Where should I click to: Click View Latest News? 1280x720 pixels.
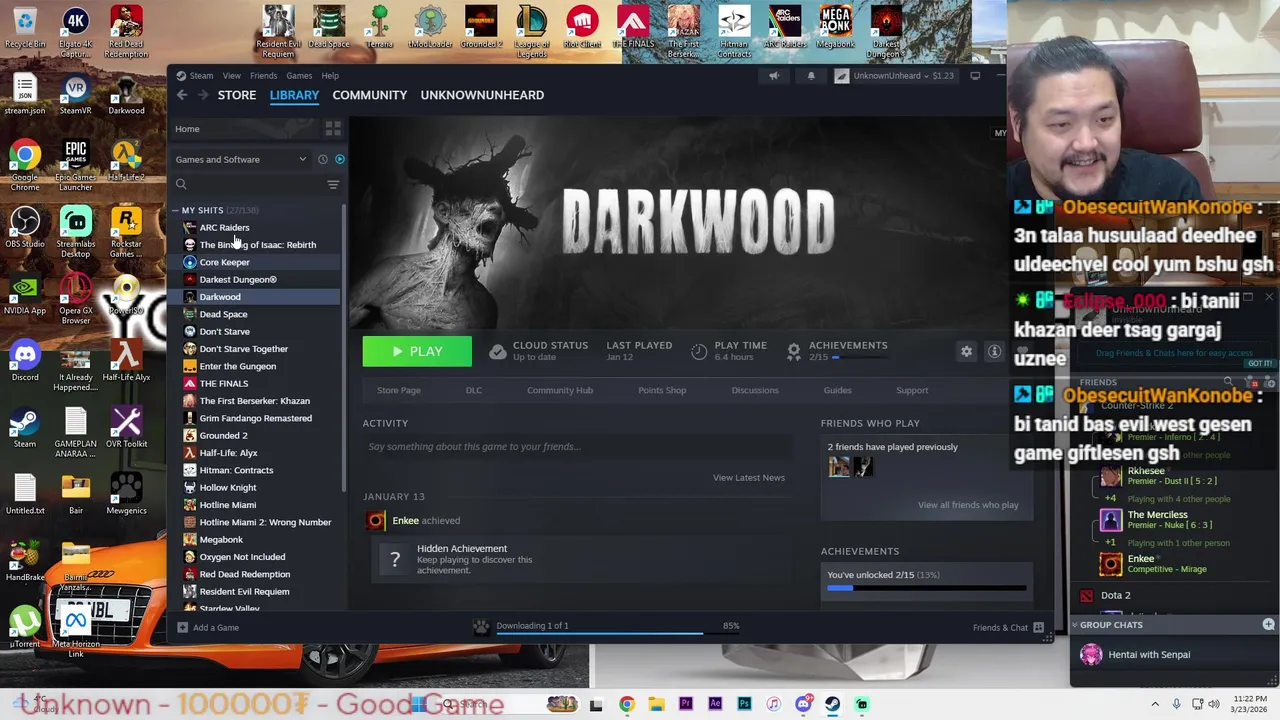point(749,478)
